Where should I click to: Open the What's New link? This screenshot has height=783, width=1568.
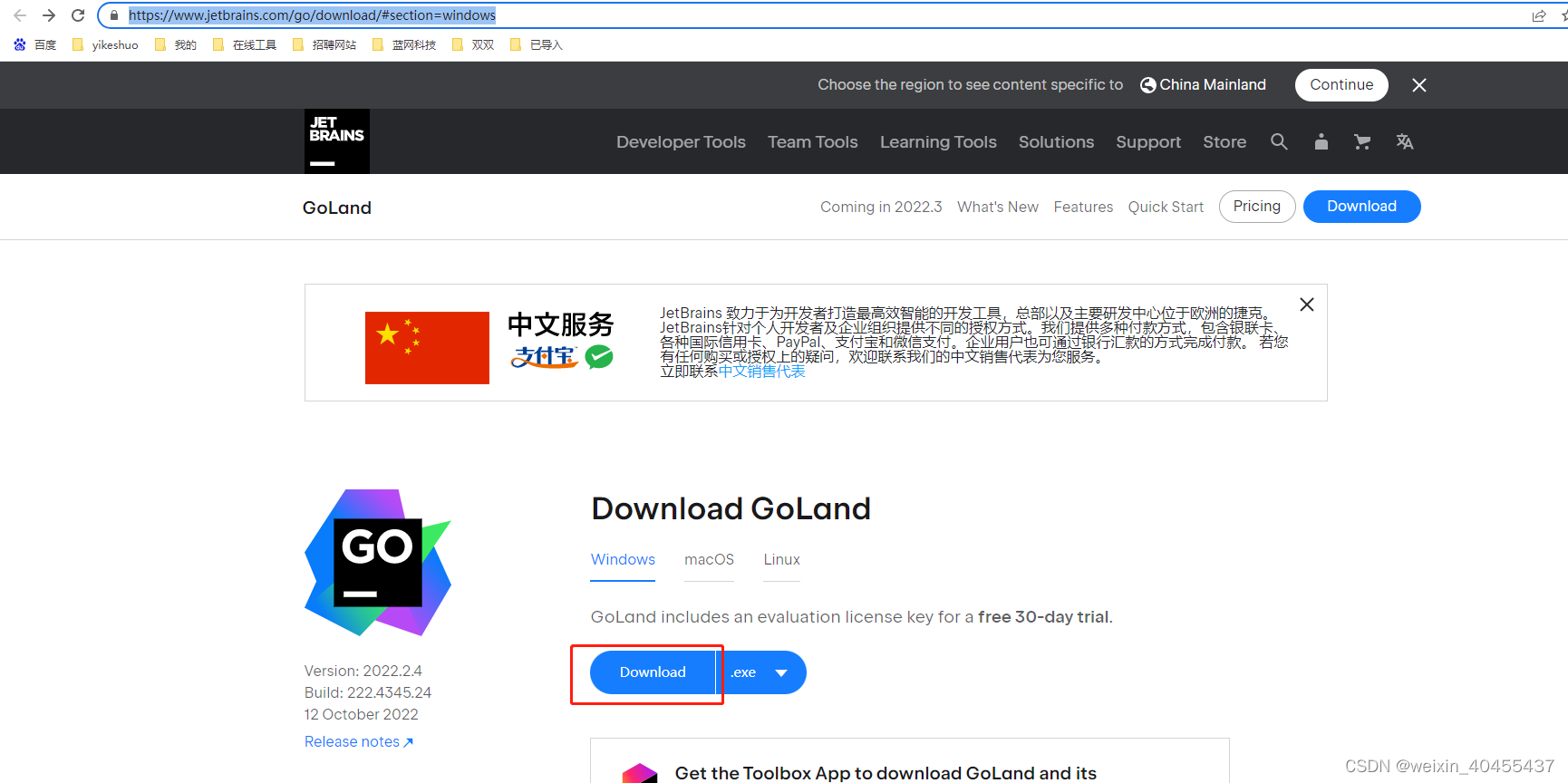pos(998,207)
